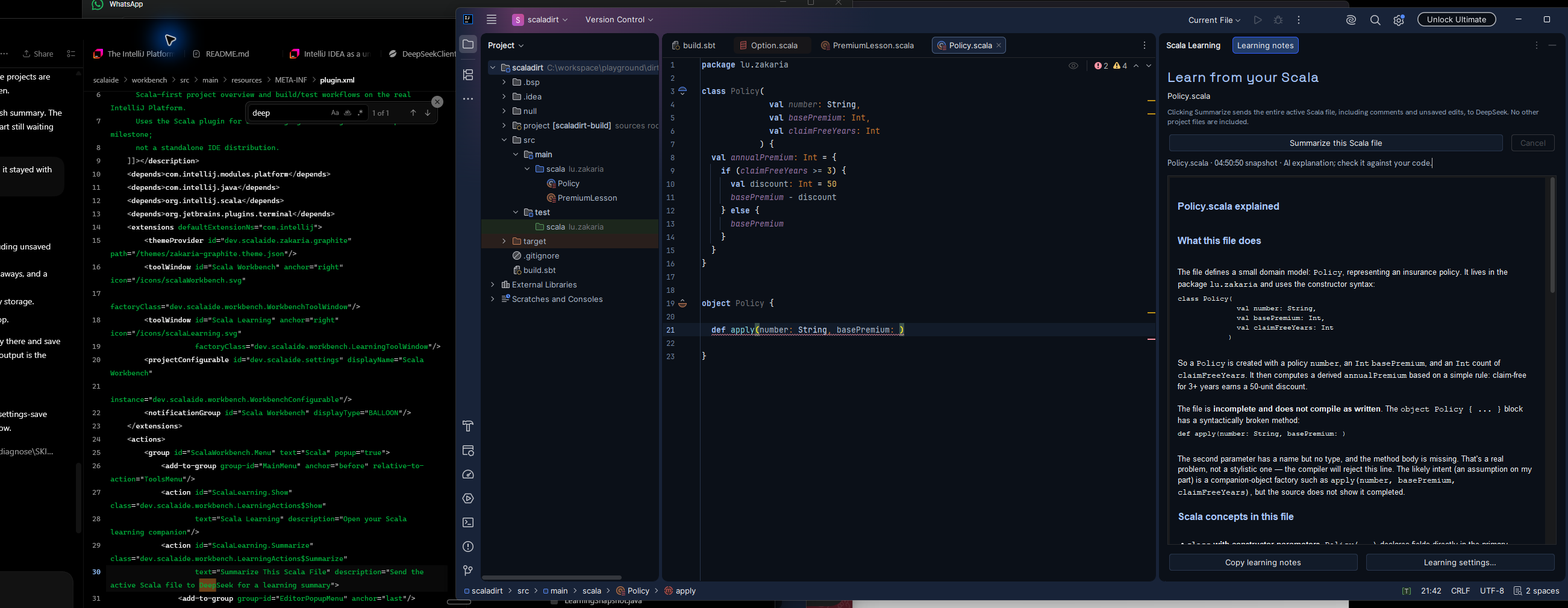Click Summarize this Scala file button
Image resolution: width=1568 pixels, height=608 pixels.
coord(1335,143)
